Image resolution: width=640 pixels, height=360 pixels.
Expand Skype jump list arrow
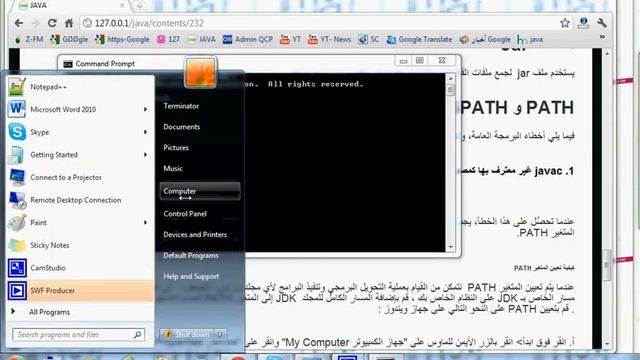145,132
